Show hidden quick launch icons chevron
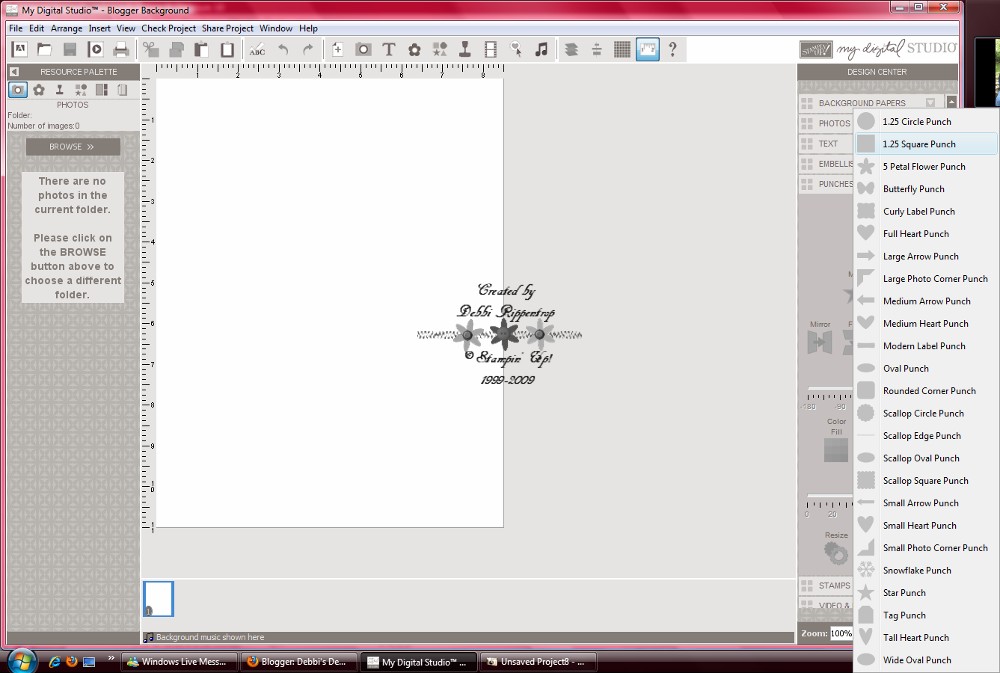Screen dimensions: 1000x673 (x=111, y=658)
